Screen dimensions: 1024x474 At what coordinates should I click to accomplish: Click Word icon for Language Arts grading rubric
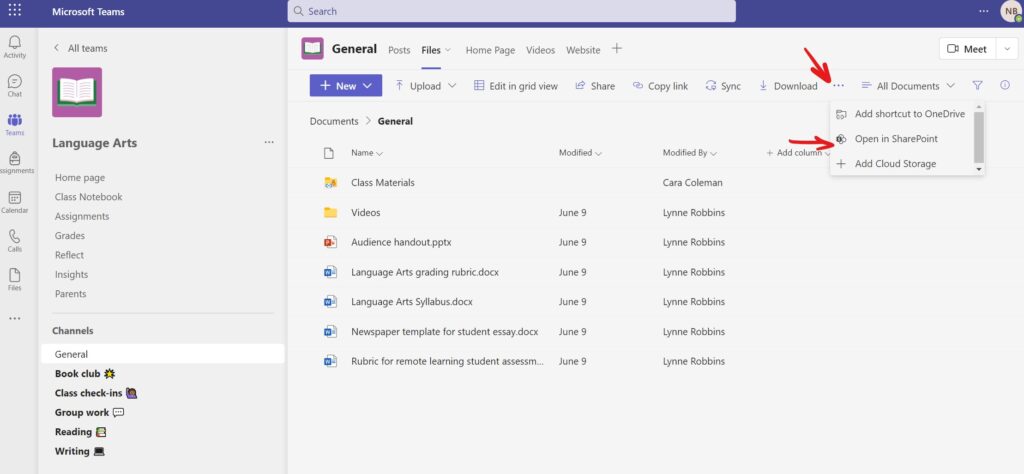[330, 272]
